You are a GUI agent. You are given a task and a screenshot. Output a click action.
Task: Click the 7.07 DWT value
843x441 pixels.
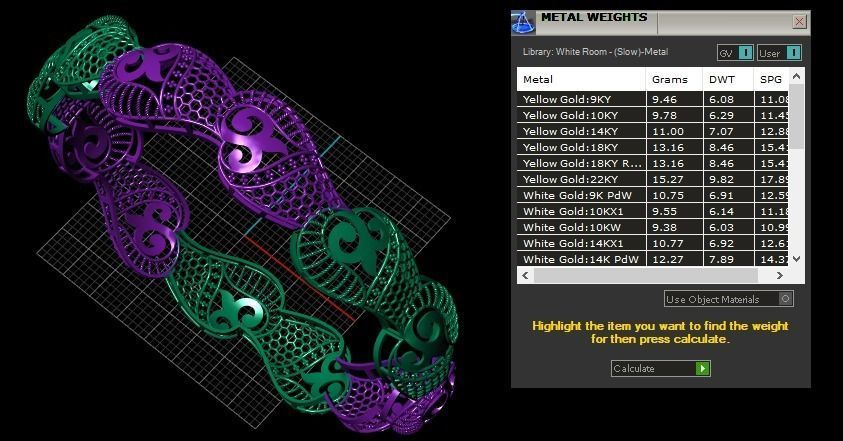(x=721, y=131)
